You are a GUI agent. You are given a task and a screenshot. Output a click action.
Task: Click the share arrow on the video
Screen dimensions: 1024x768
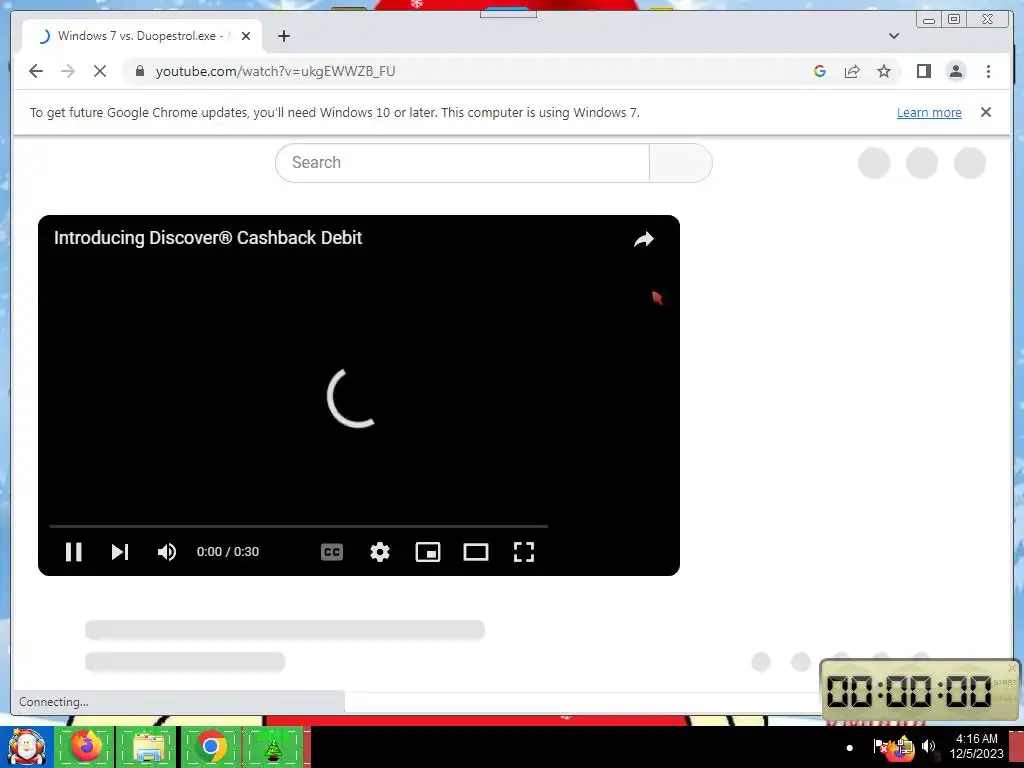(644, 239)
